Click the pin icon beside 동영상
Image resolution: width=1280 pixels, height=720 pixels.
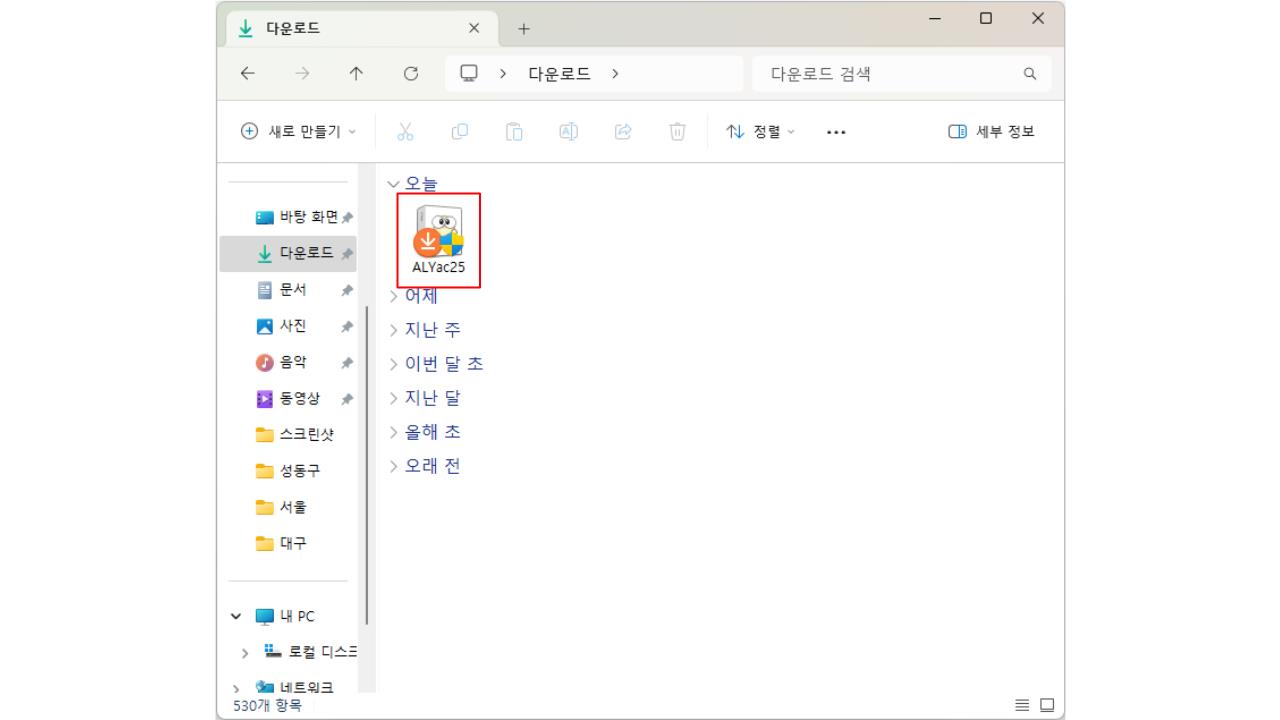[x=347, y=399]
